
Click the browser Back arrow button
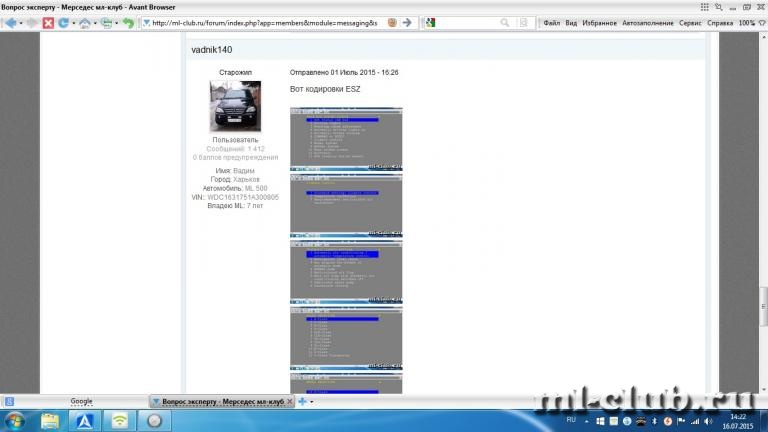tap(12, 22)
